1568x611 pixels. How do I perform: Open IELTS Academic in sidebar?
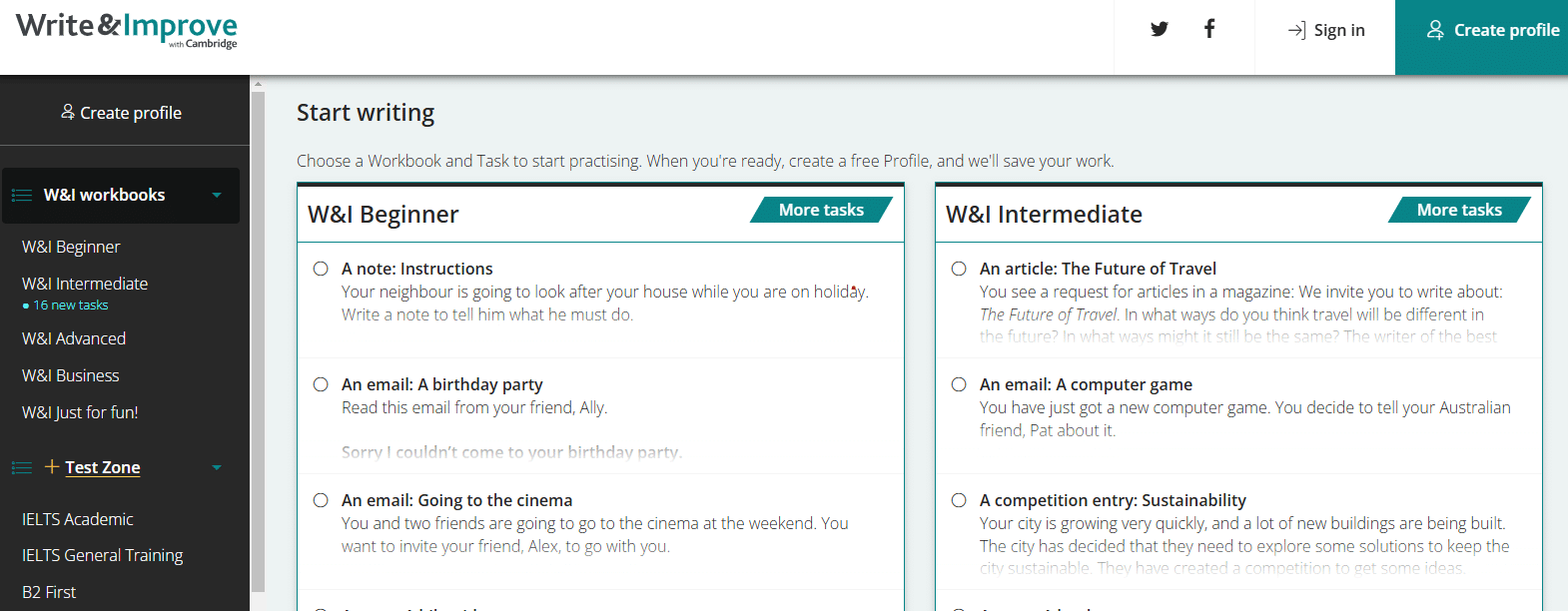point(78,519)
